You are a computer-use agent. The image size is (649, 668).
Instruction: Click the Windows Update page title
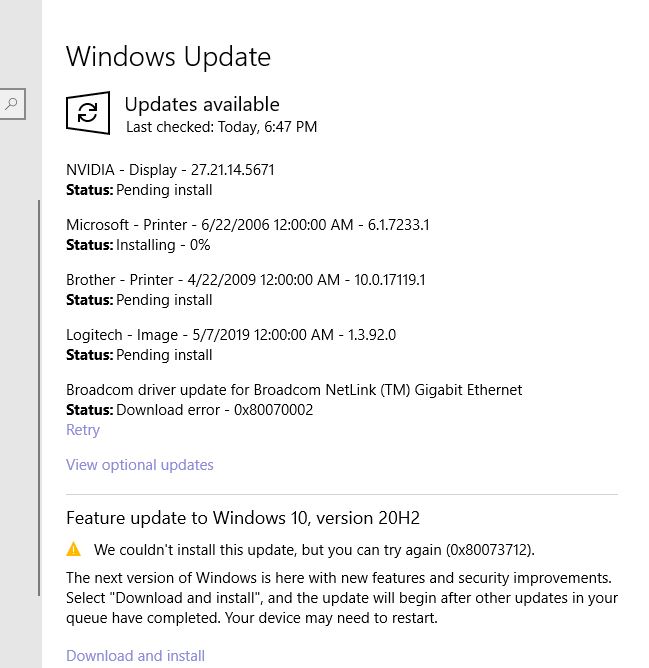click(x=168, y=57)
